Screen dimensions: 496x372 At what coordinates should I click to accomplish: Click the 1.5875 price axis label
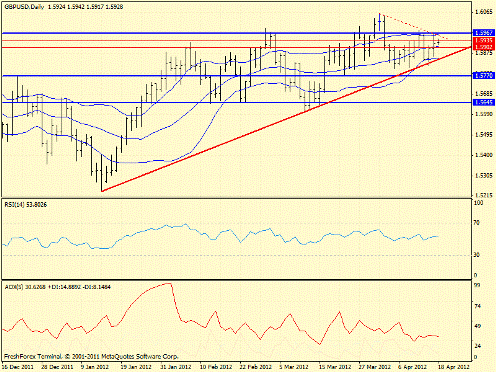484,53
